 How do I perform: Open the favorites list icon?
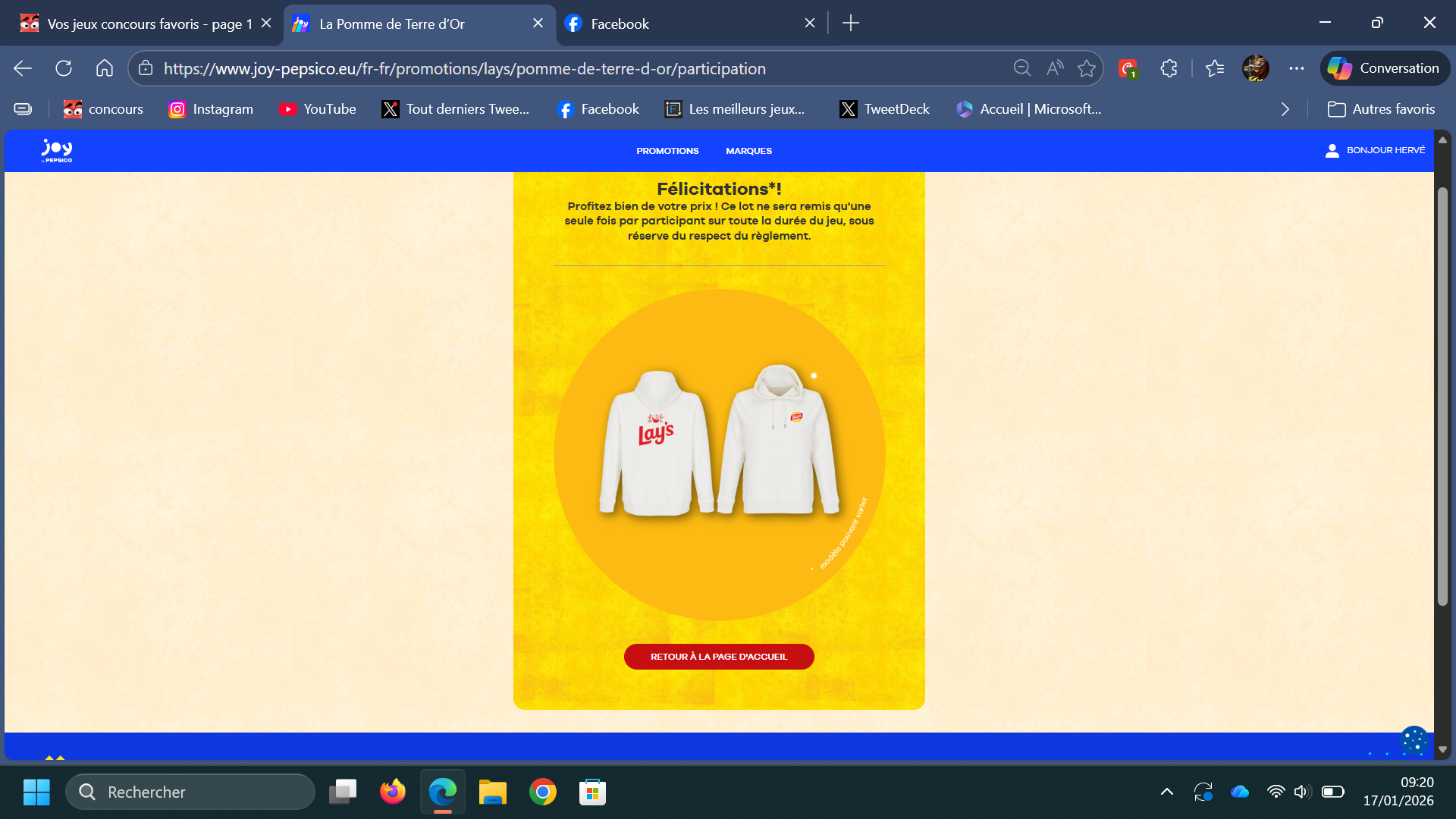pos(1214,68)
